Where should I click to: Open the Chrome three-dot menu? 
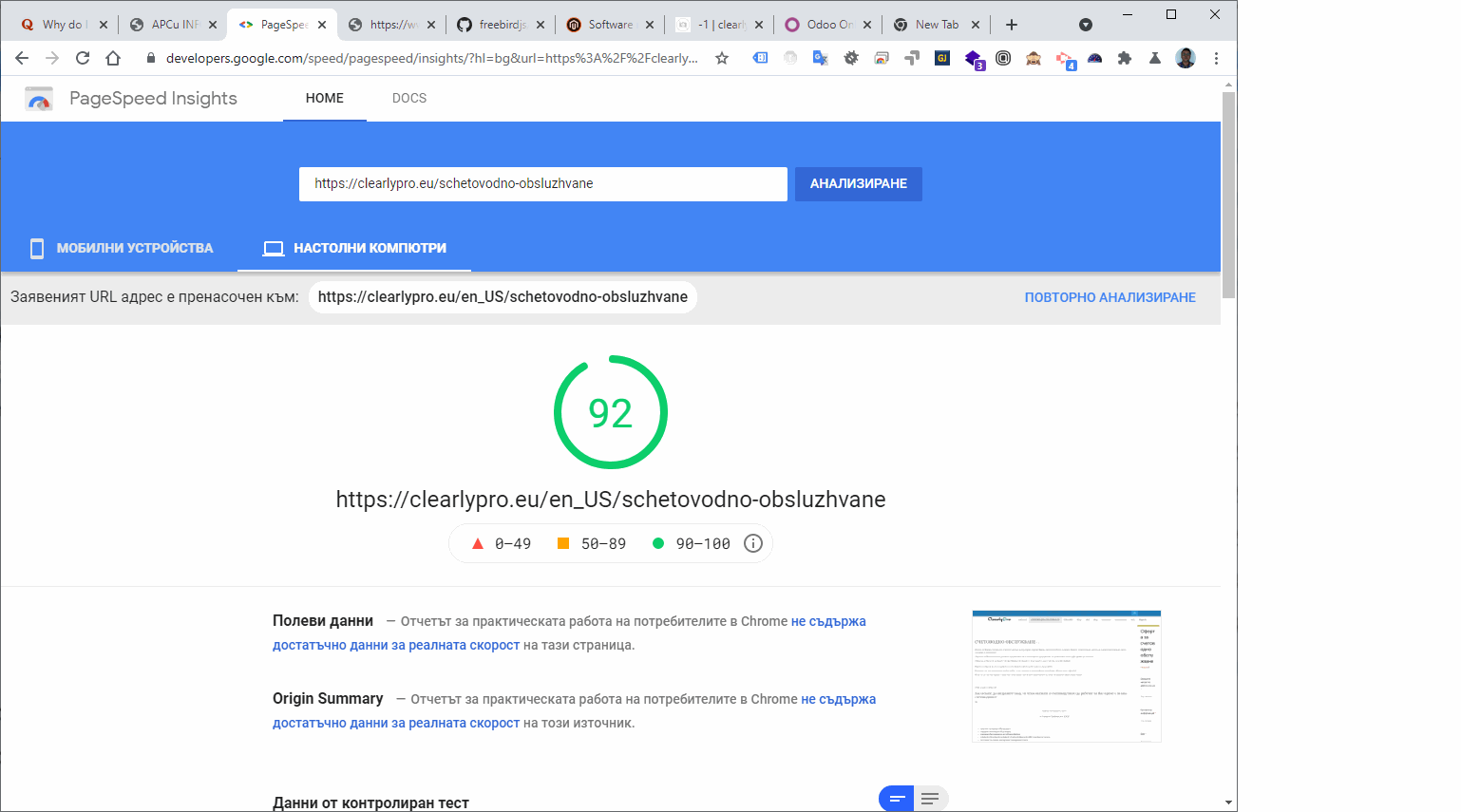pos(1216,58)
